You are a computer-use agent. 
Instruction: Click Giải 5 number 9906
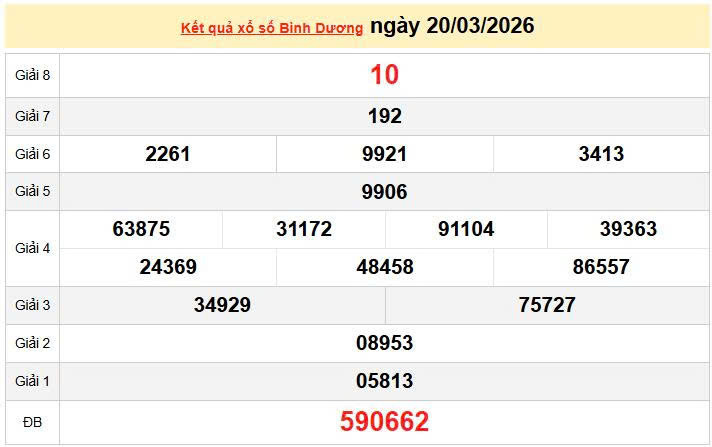click(x=385, y=192)
